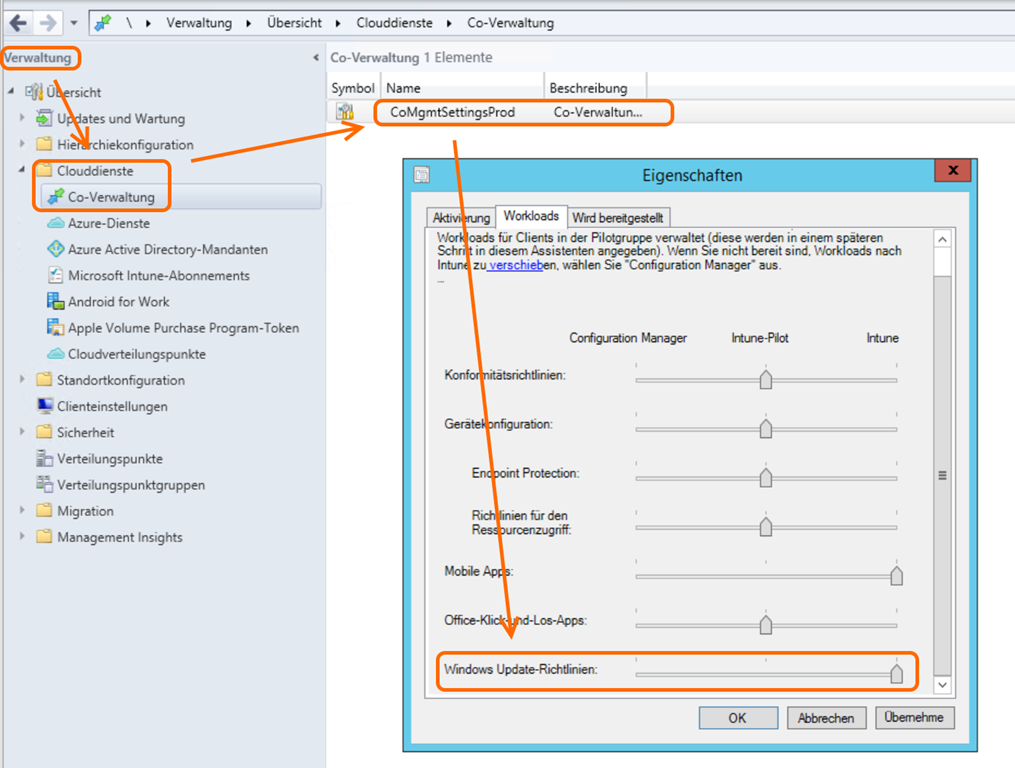Click the Mobile Apps slider thumb
Screen dimensions: 1015x768
(896, 575)
